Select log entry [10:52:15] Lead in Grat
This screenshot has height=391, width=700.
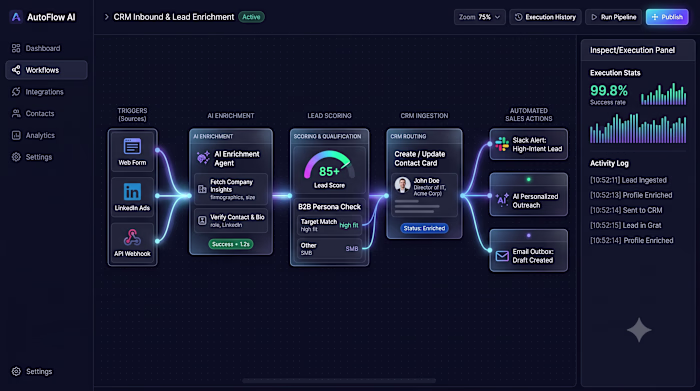tap(625, 225)
